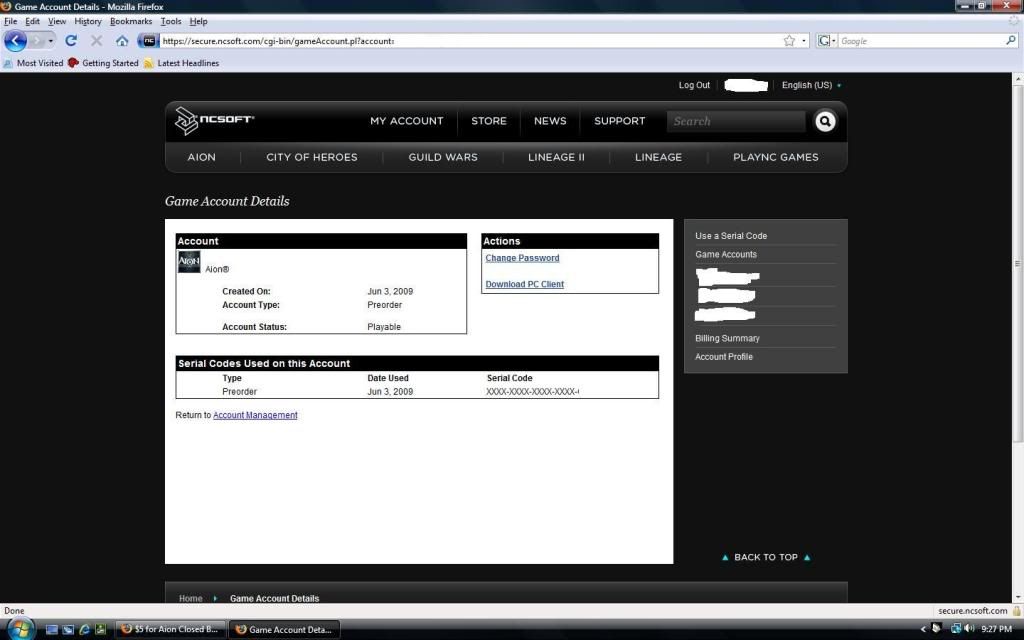Image resolution: width=1024 pixels, height=640 pixels.
Task: Open the MY ACCOUNT navigation tab
Action: 406,121
